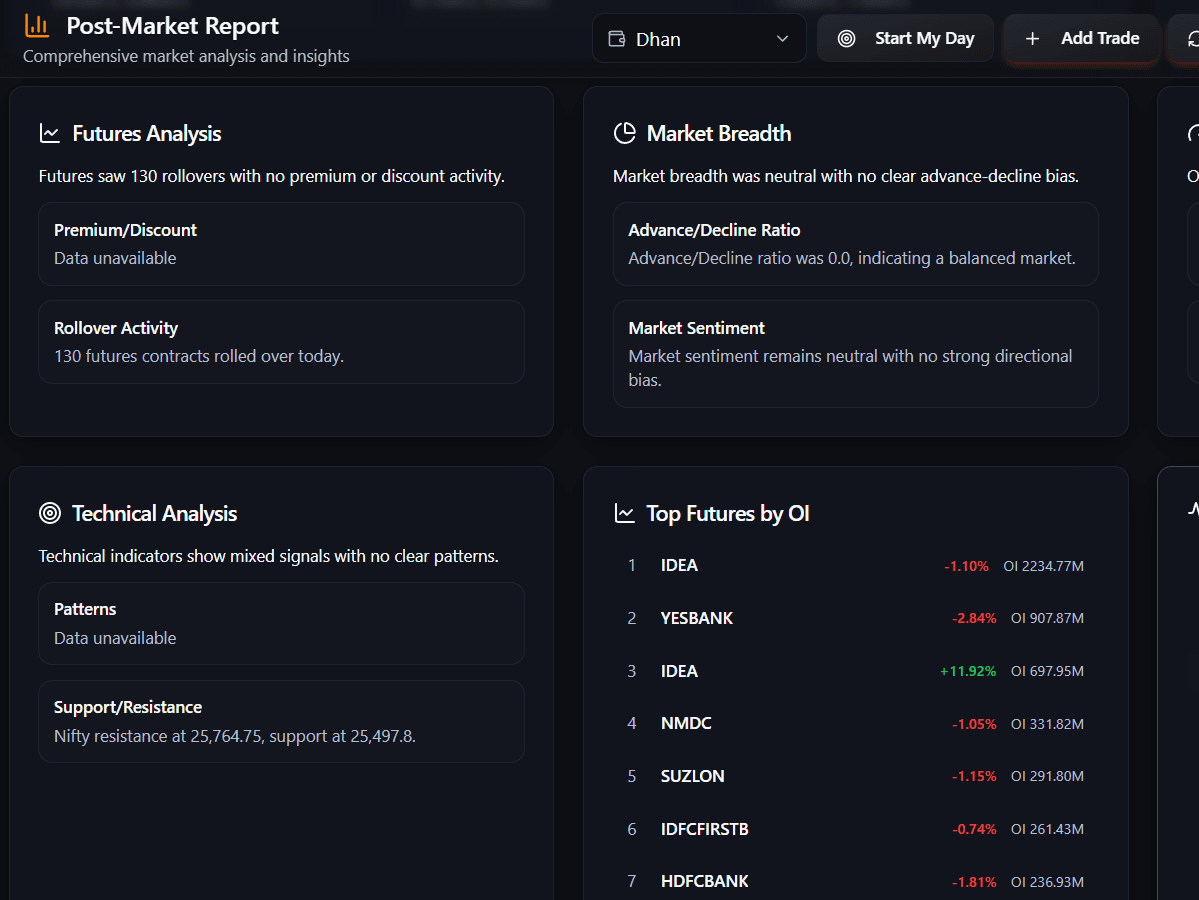Choose the IDEA row with +11.92% change
The height and width of the screenshot is (900, 1199).
point(855,671)
